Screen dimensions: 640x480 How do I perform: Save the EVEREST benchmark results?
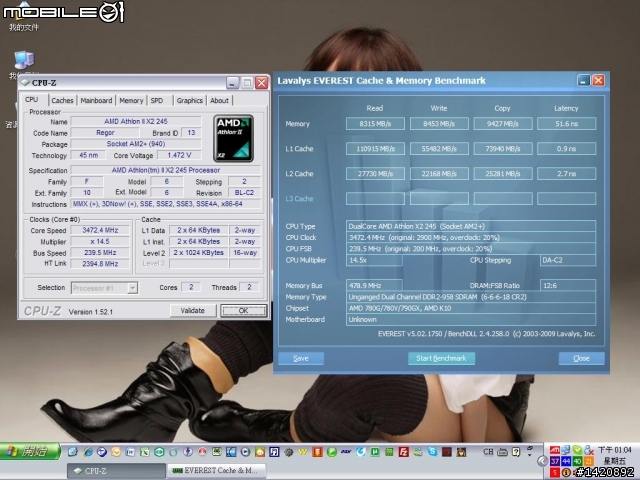[301, 358]
